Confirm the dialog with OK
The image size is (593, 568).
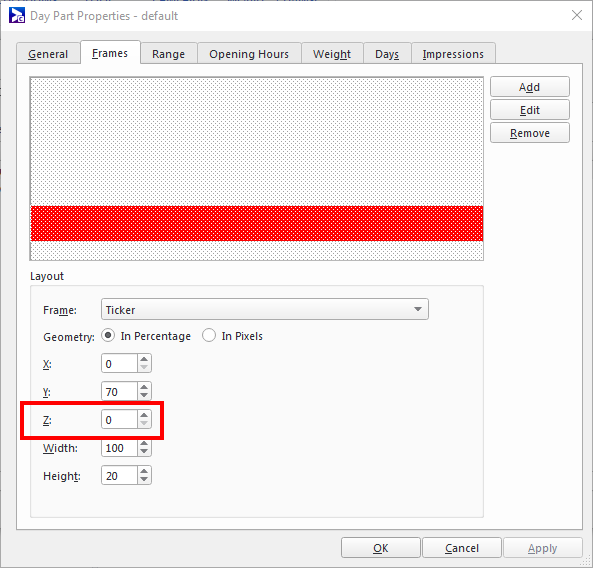point(380,548)
